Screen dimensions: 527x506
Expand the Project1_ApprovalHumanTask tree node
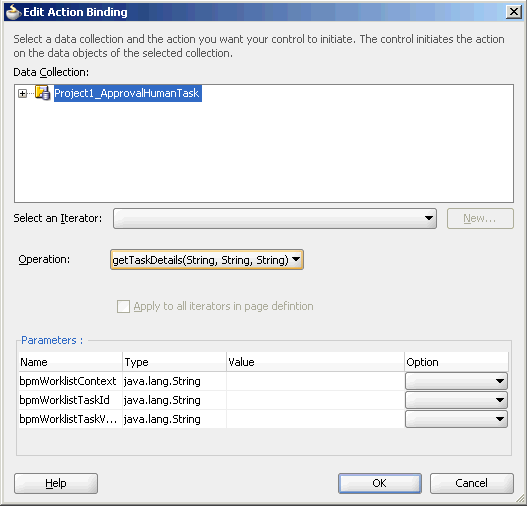coord(23,93)
